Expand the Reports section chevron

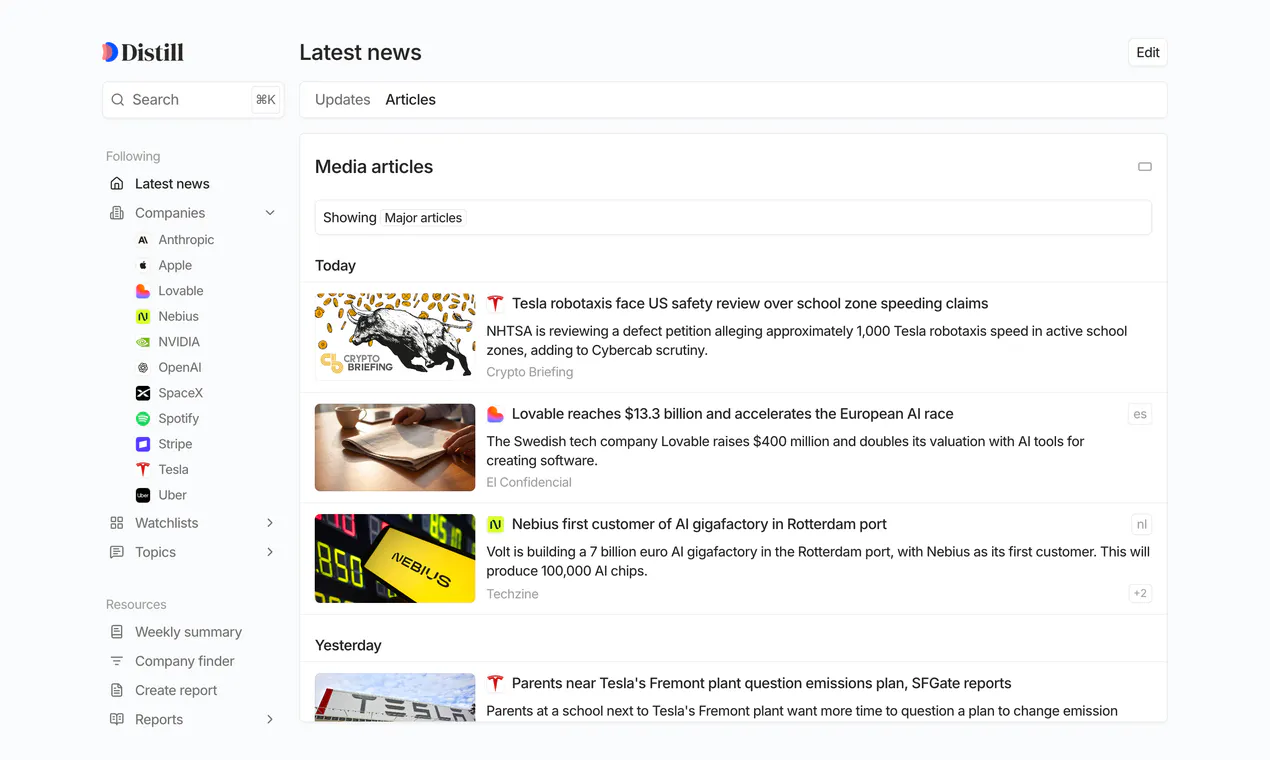pyautogui.click(x=270, y=719)
